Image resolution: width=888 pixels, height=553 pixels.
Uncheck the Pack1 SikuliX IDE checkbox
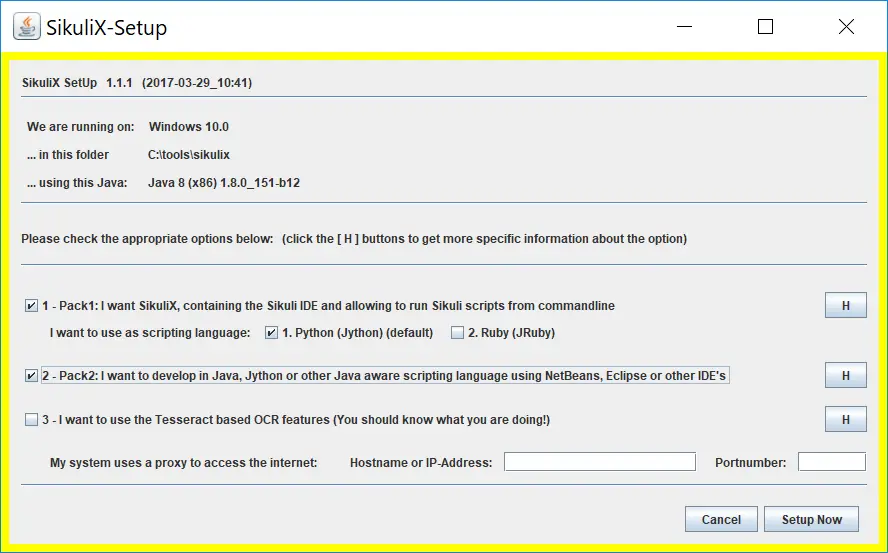31,306
